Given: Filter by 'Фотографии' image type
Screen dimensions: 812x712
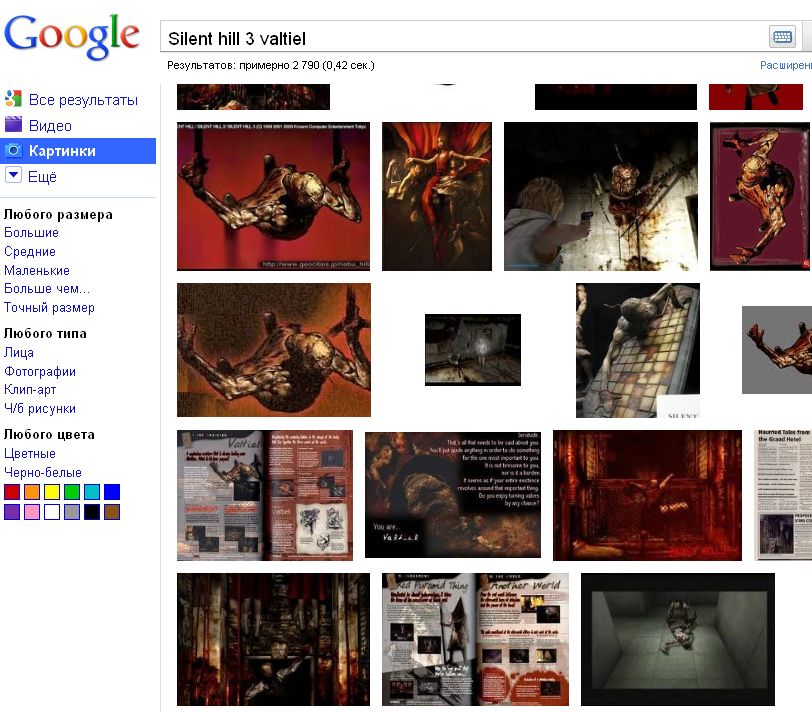Looking at the screenshot, I should [x=40, y=371].
